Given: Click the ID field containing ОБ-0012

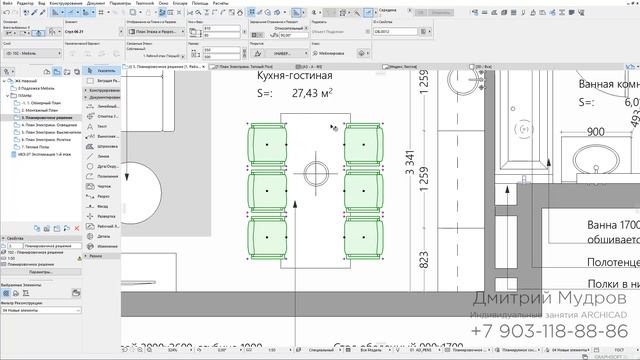Looking at the screenshot, I should (395, 31).
